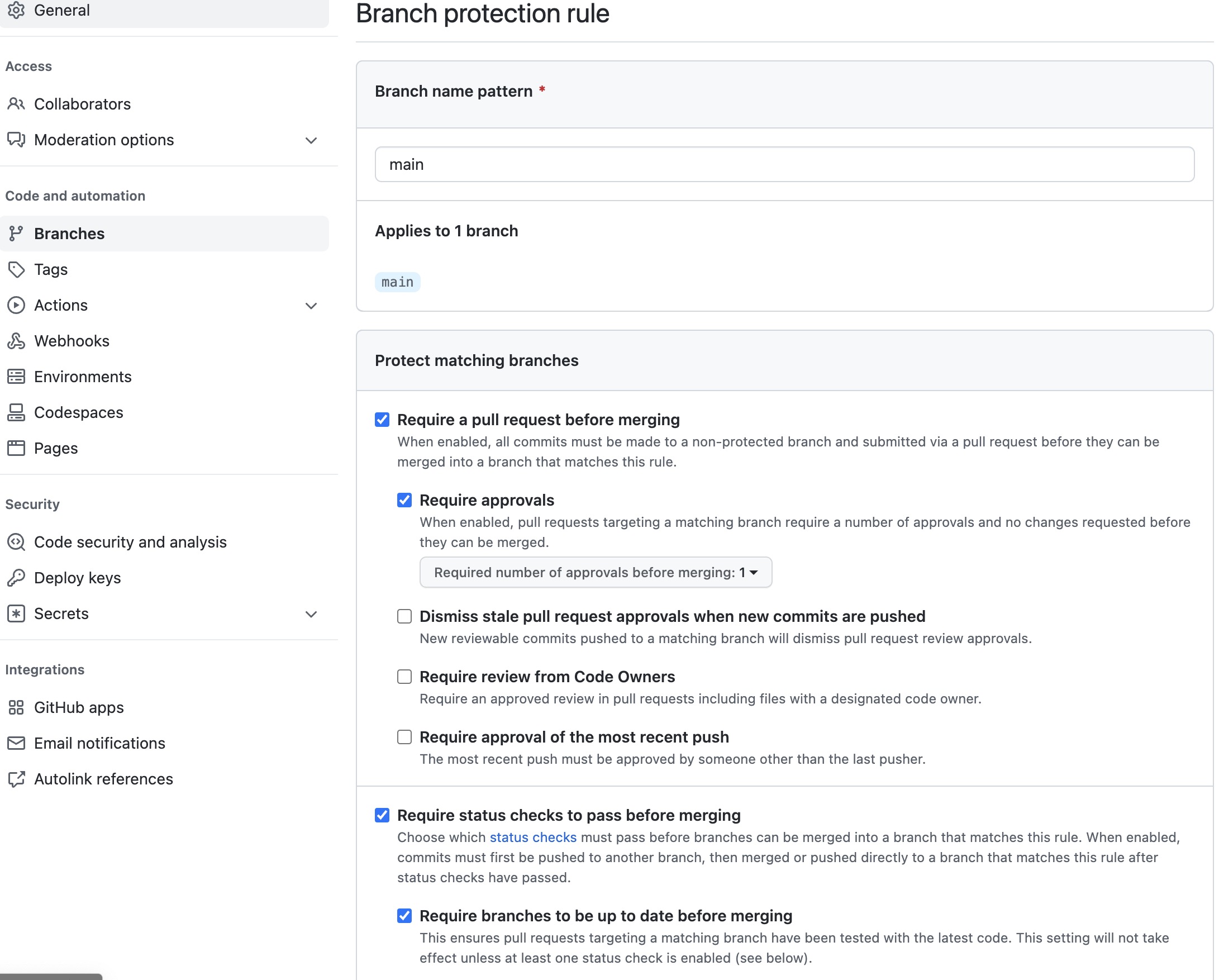This screenshot has height=980, width=1219.
Task: Click the GitHub apps grid icon
Action: click(16, 707)
